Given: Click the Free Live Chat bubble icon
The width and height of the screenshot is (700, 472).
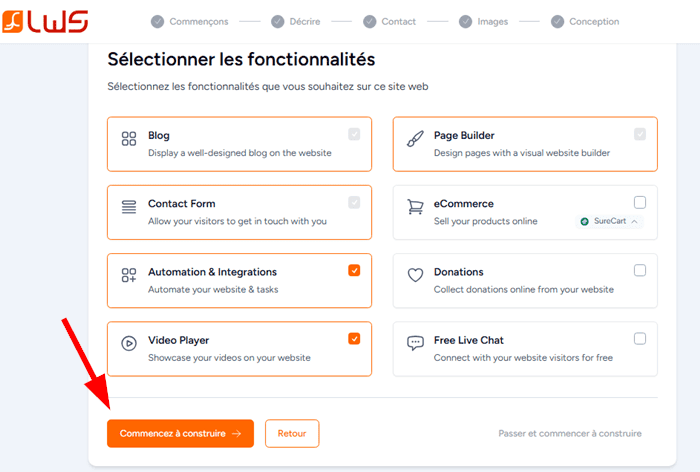Looking at the screenshot, I should (415, 344).
